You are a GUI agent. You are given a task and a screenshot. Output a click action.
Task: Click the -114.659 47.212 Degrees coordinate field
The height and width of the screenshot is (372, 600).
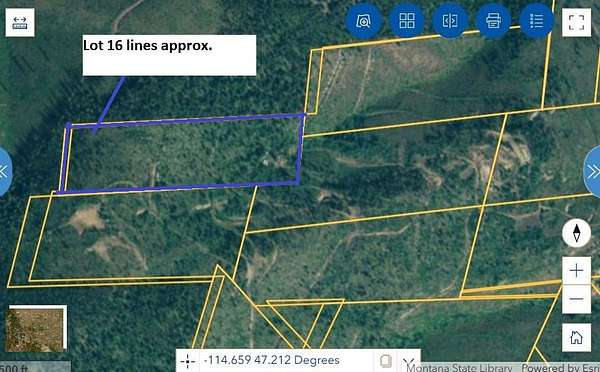point(272,361)
